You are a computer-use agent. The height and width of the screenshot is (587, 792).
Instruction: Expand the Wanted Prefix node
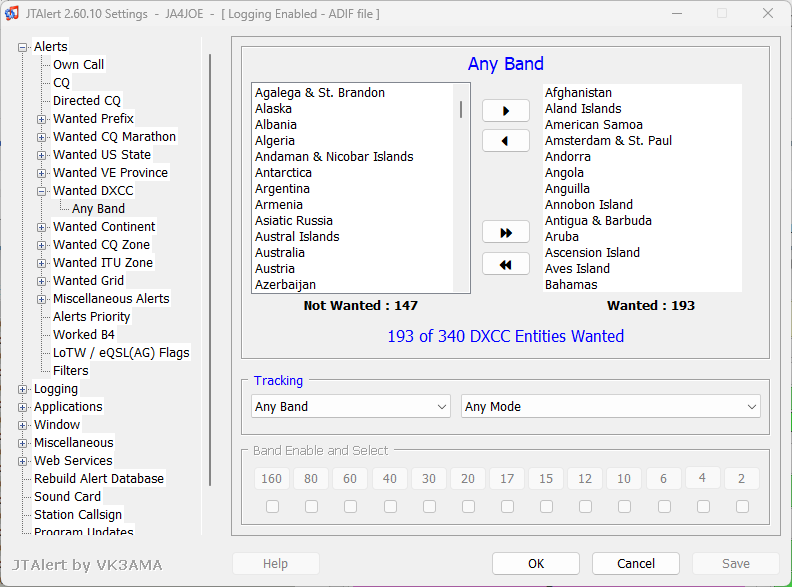tap(42, 119)
